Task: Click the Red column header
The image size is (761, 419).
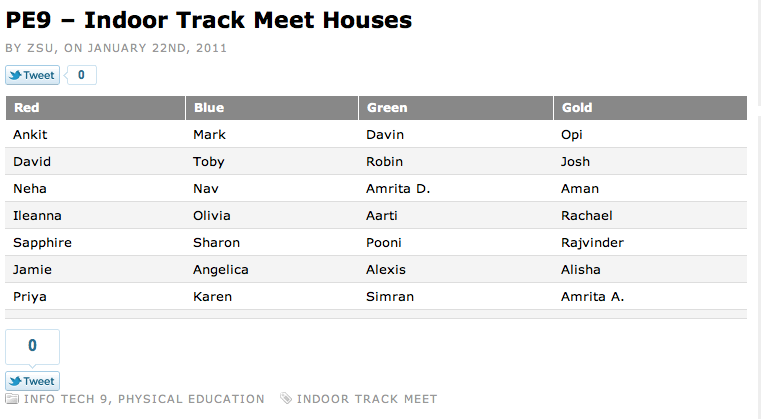Action: pos(27,108)
